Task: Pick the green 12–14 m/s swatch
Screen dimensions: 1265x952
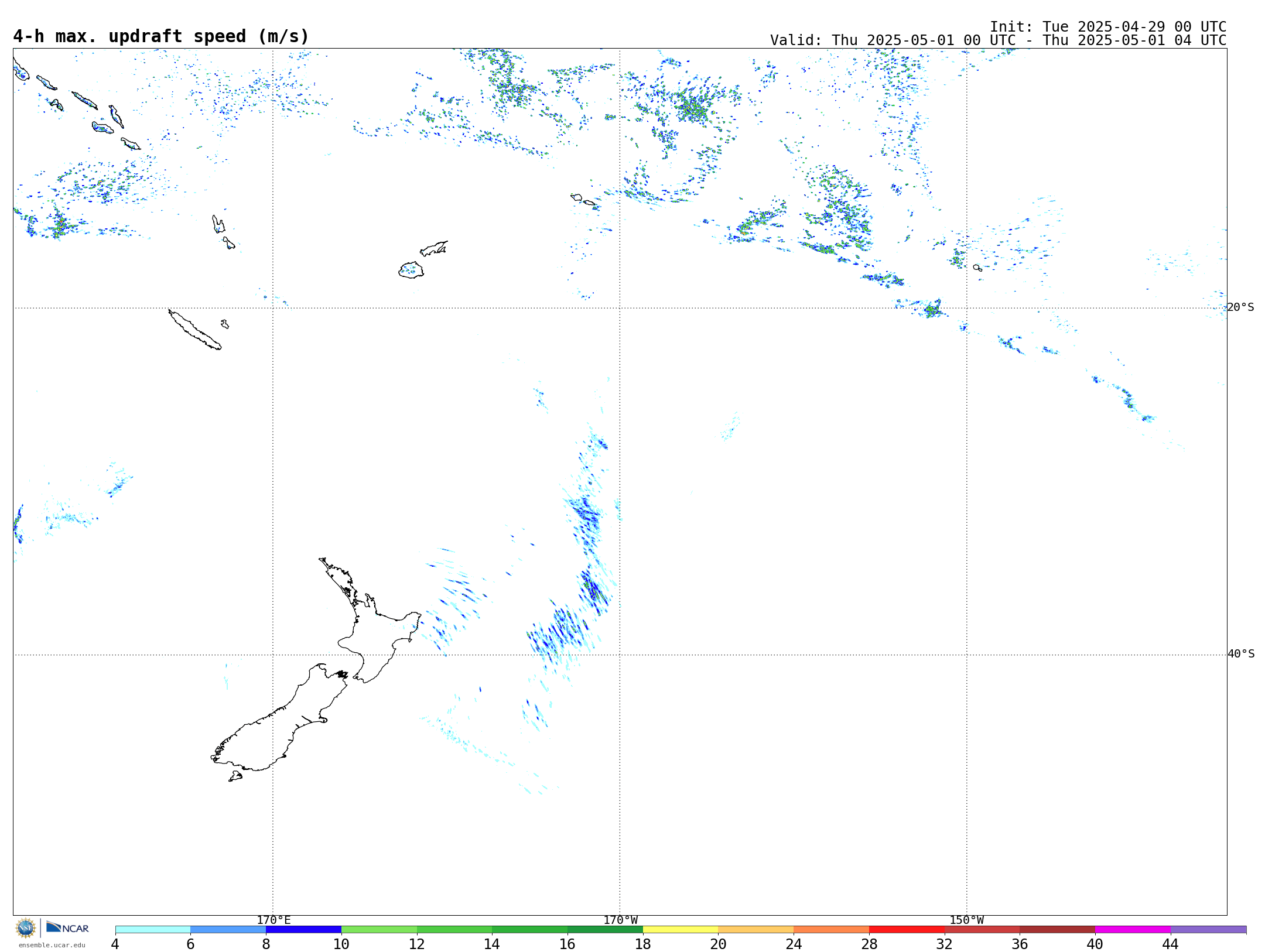Action: 454,930
